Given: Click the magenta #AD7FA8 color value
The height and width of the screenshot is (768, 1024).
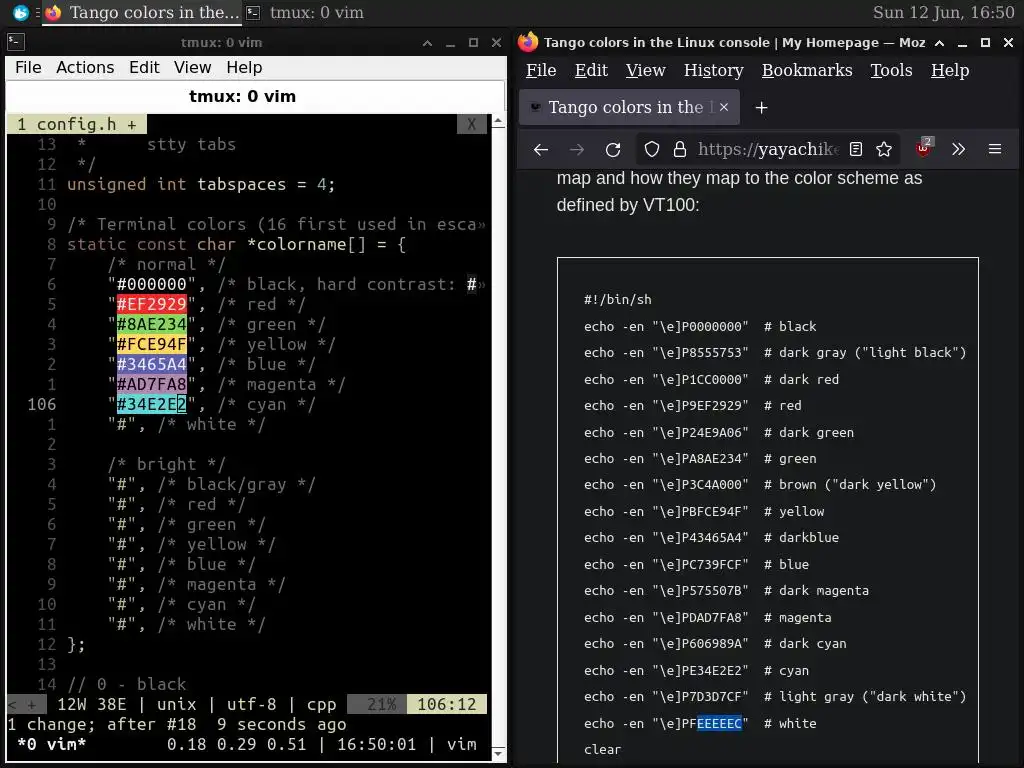Looking at the screenshot, I should (152, 384).
